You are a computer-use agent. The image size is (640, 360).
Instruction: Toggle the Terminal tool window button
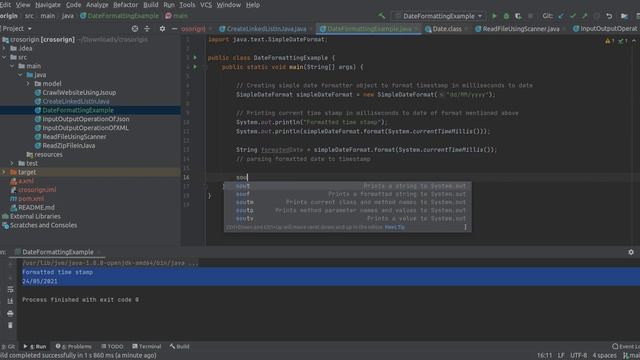147,347
